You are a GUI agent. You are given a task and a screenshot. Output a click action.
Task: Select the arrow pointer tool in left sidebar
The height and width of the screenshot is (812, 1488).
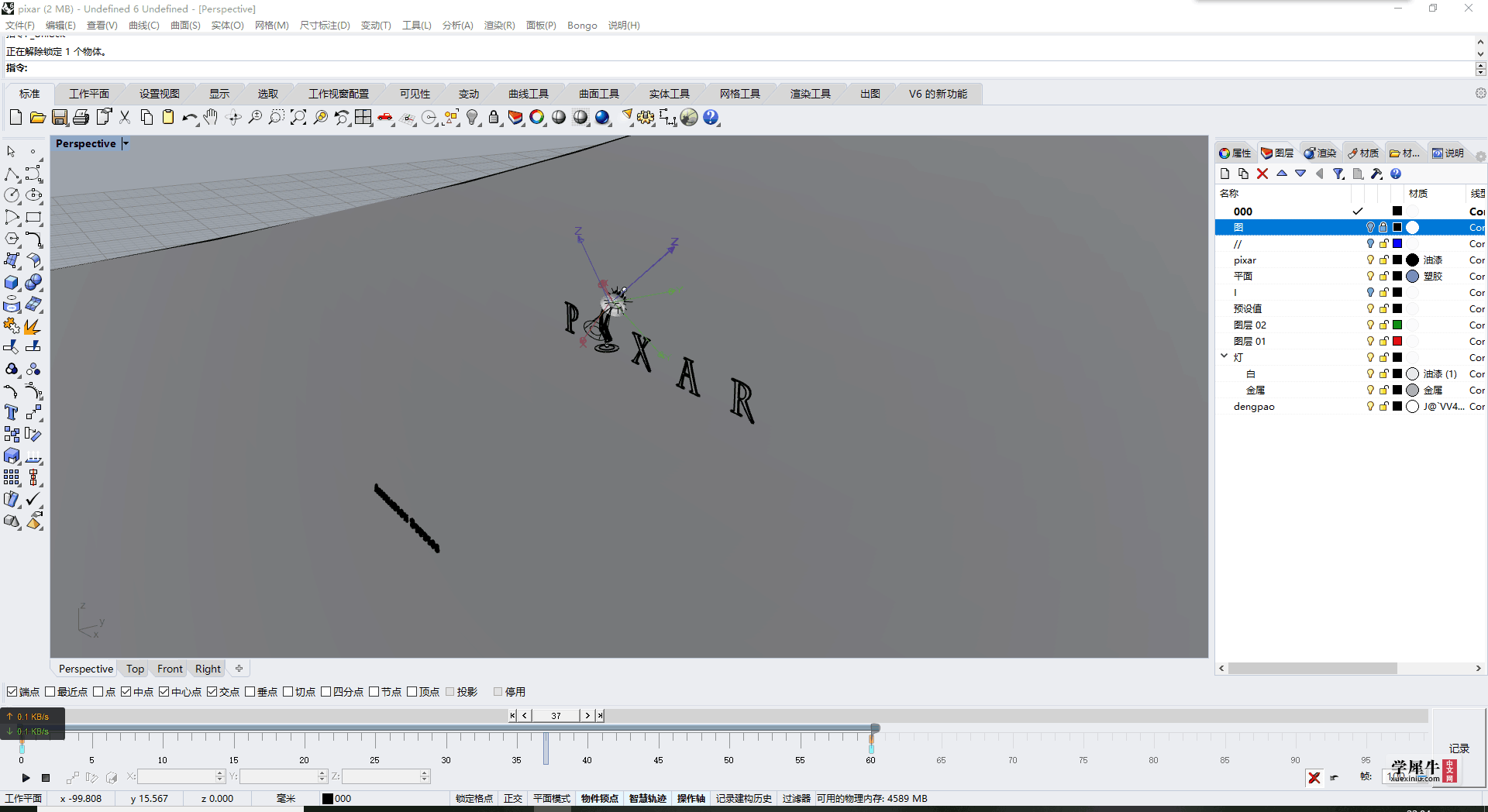(x=12, y=152)
